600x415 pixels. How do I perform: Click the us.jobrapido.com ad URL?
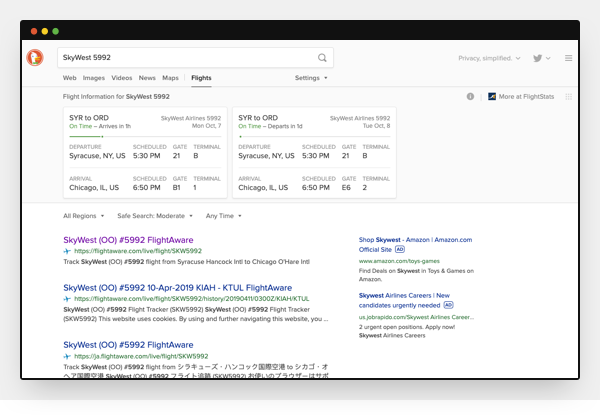(416, 317)
